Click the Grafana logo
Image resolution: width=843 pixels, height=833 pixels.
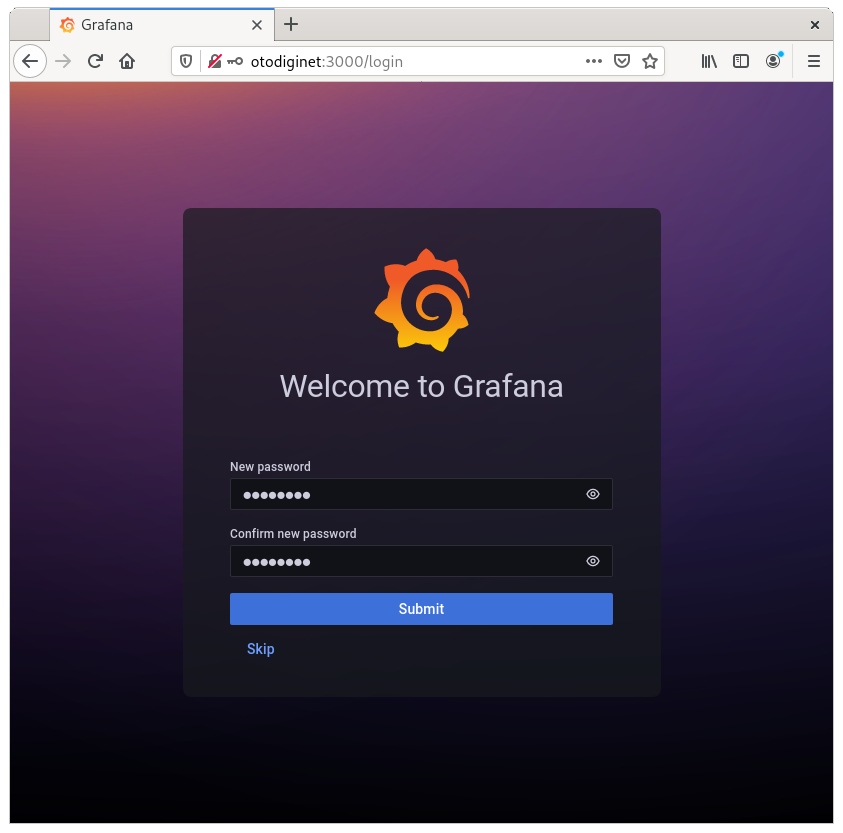(423, 300)
